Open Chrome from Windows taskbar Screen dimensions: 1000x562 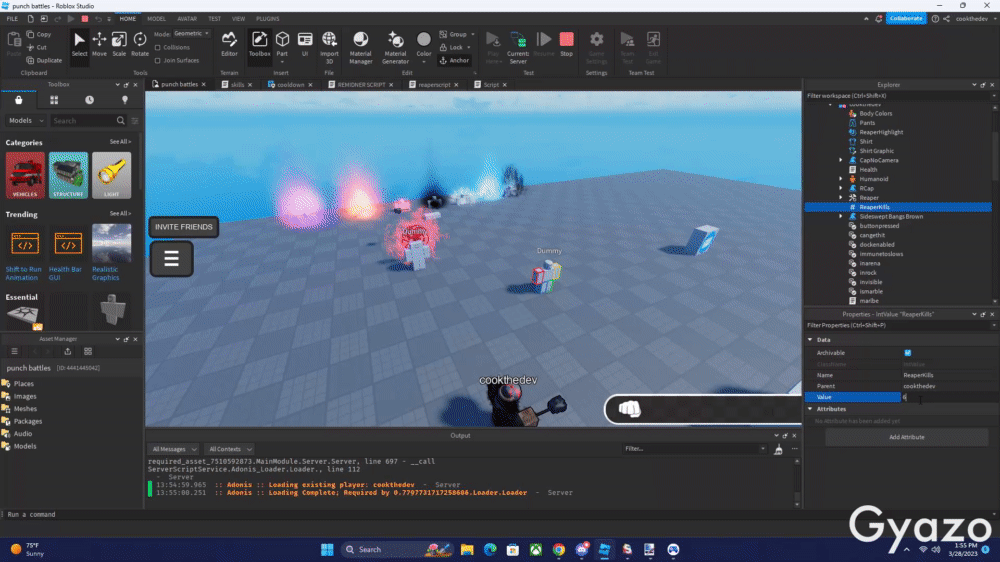559,549
